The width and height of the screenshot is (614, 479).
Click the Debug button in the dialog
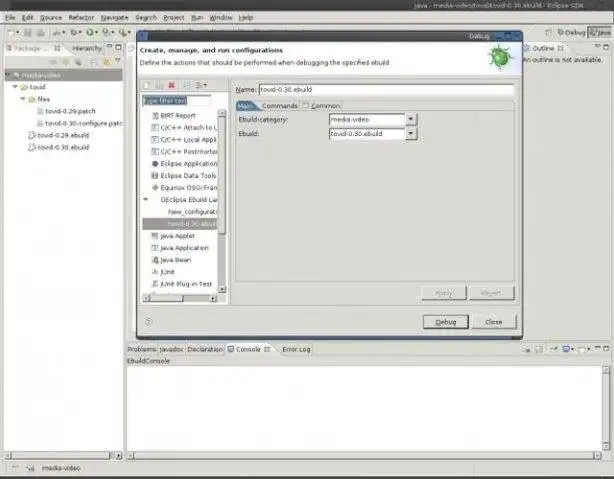446,322
